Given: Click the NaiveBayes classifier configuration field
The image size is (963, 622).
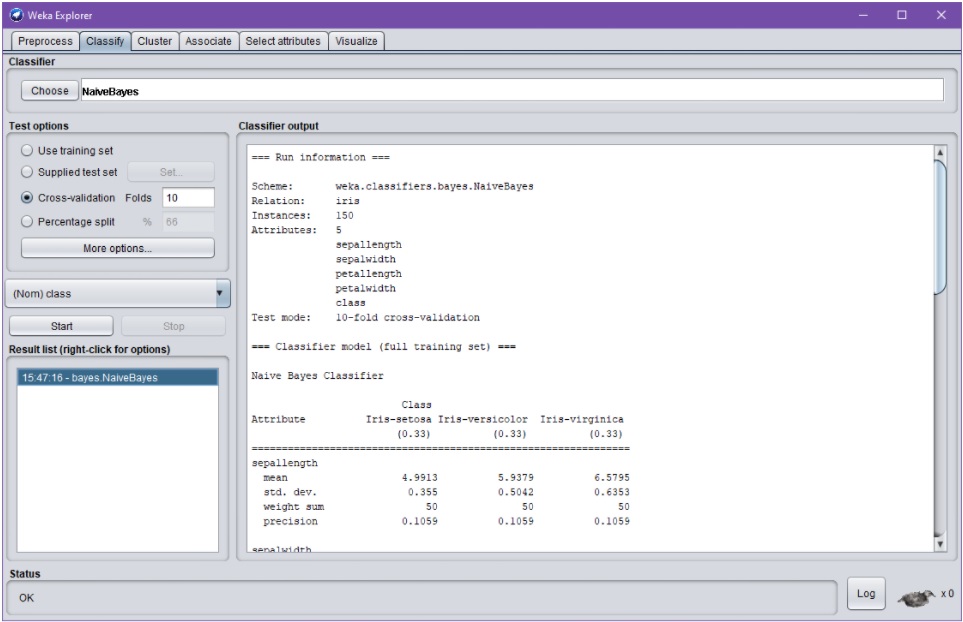Looking at the screenshot, I should (512, 91).
